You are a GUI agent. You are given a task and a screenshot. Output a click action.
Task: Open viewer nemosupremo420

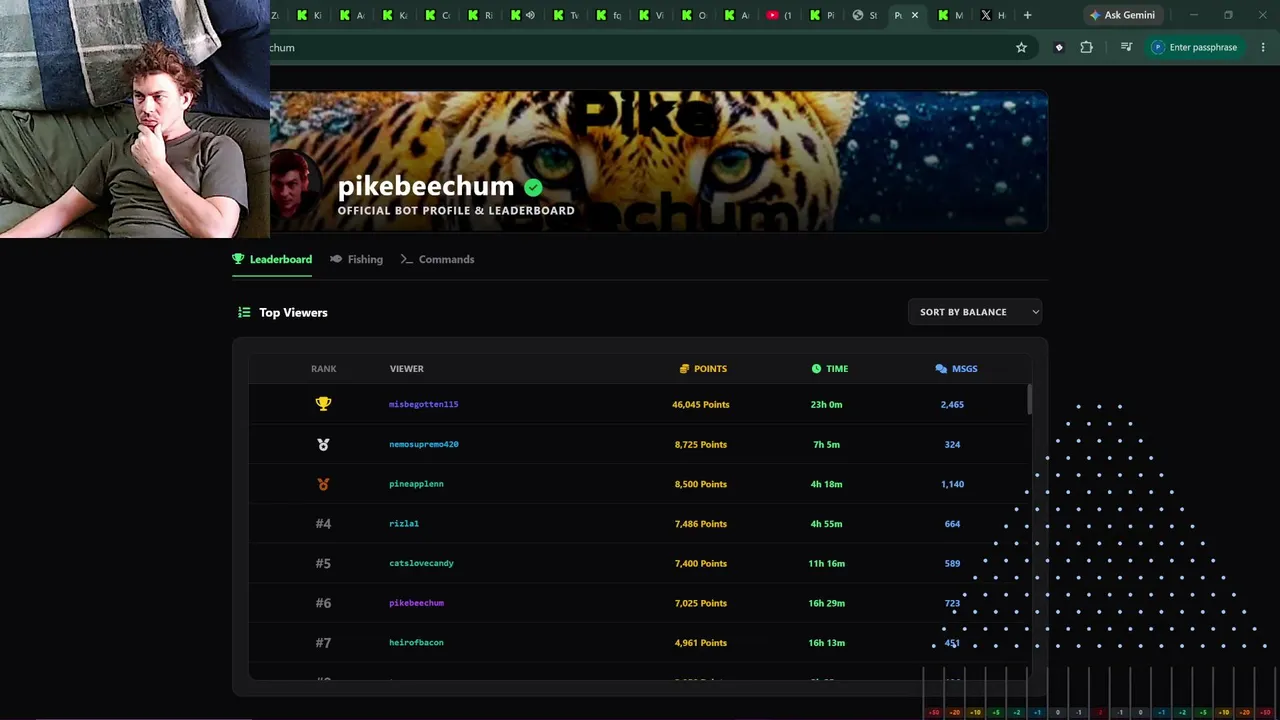[424, 444]
